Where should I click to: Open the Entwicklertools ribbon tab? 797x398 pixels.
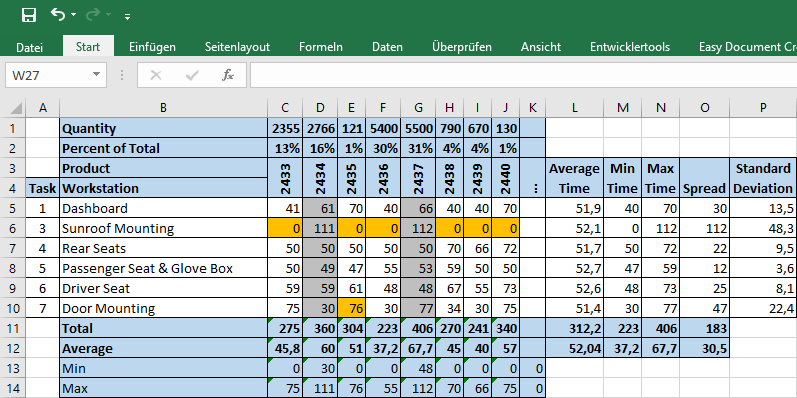coord(630,47)
